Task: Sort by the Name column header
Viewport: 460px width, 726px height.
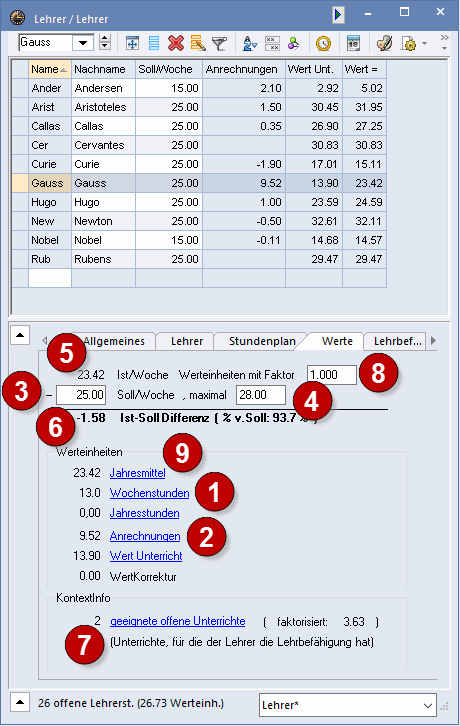Action: click(x=50, y=69)
